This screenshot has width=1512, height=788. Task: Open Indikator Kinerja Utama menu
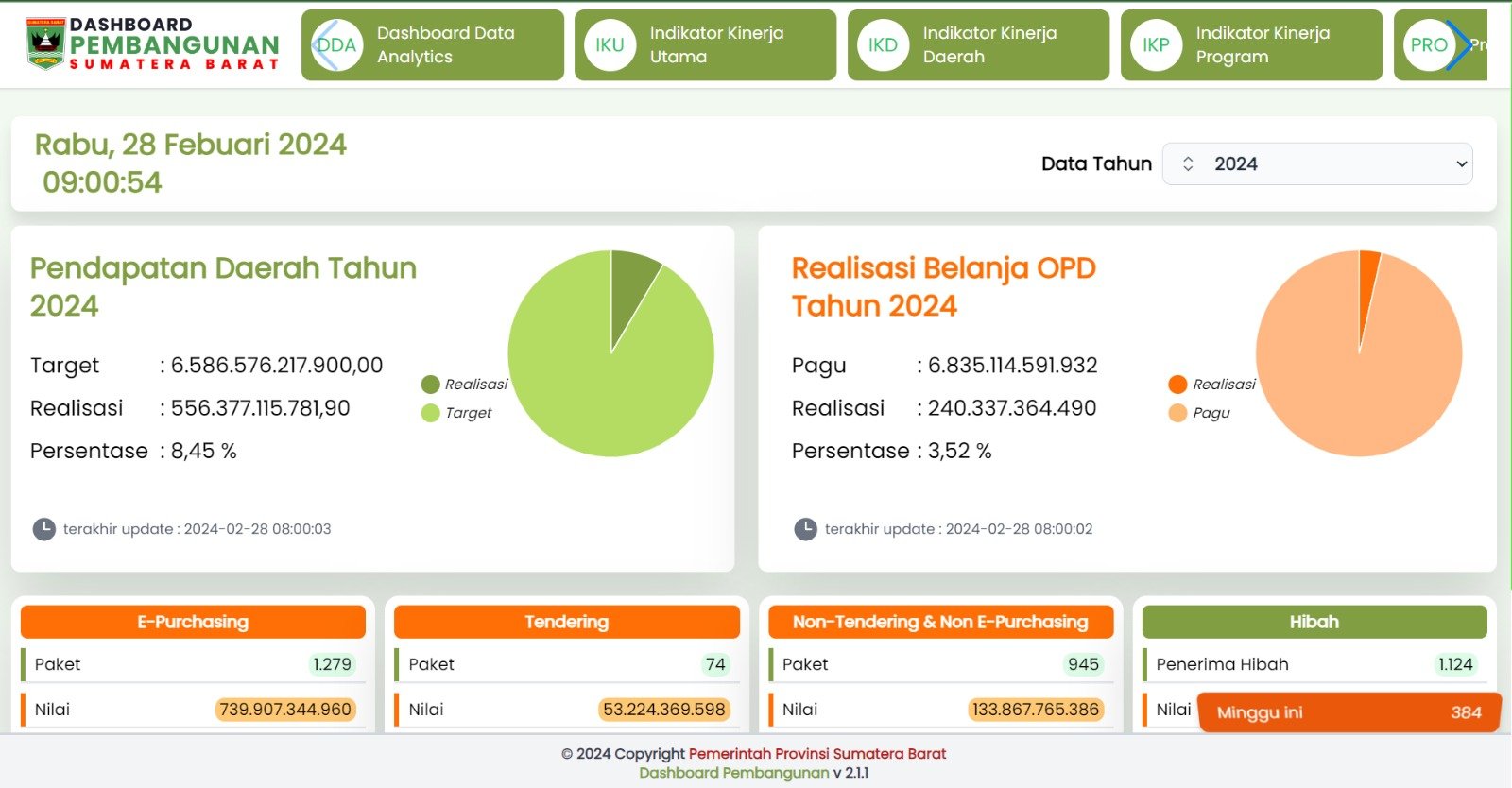point(715,45)
